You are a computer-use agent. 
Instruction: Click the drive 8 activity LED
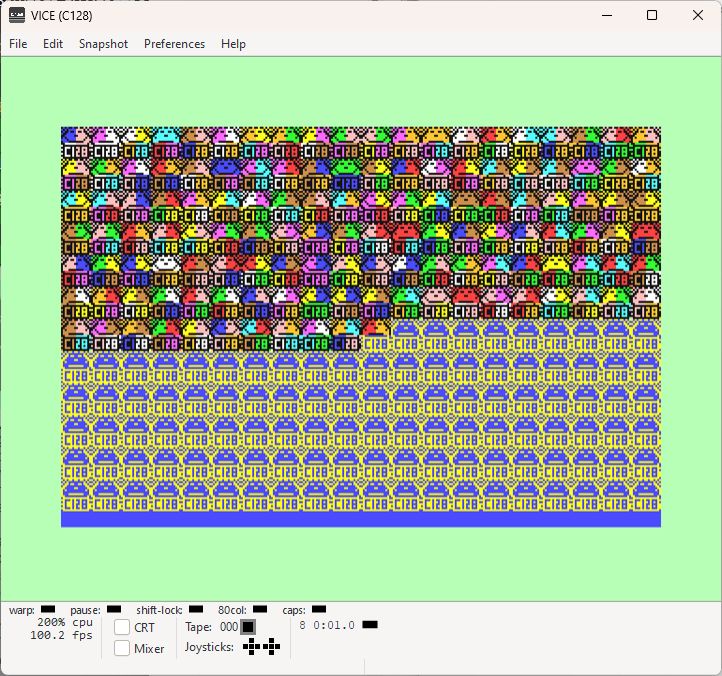pos(370,624)
